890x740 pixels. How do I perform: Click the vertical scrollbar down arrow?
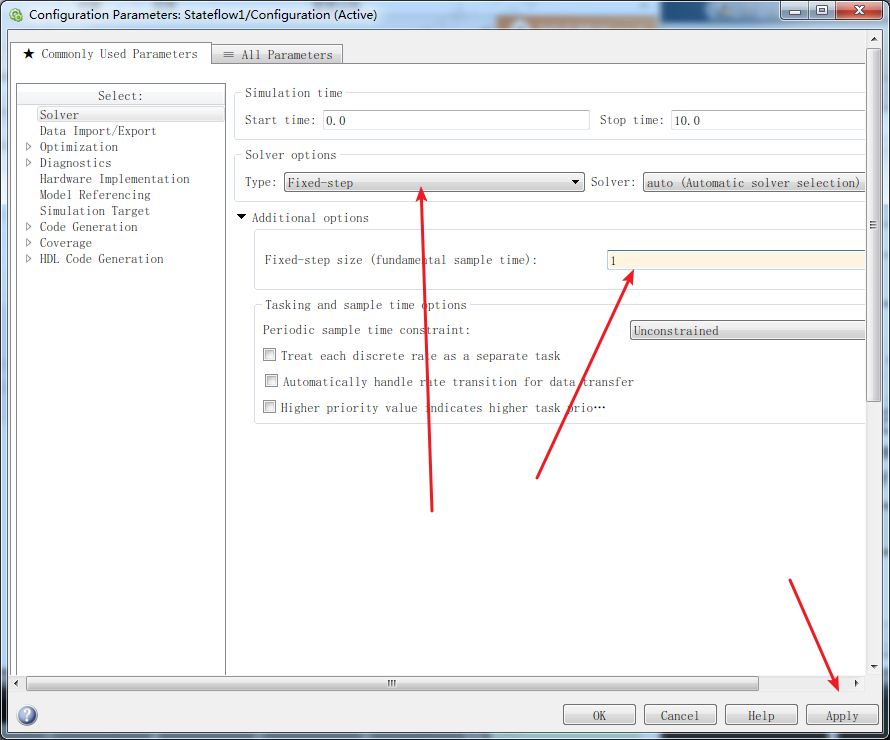pyautogui.click(x=874, y=667)
